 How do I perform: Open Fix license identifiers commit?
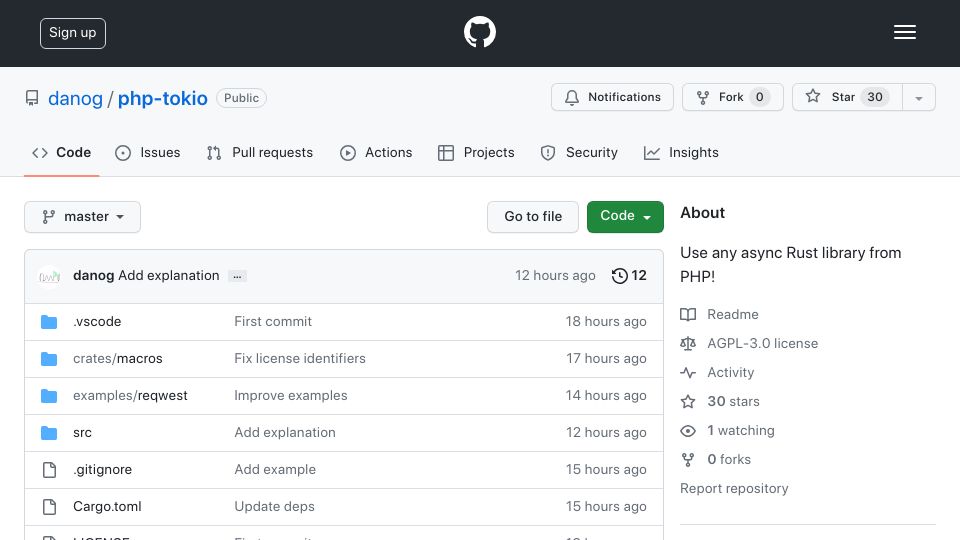pos(300,358)
